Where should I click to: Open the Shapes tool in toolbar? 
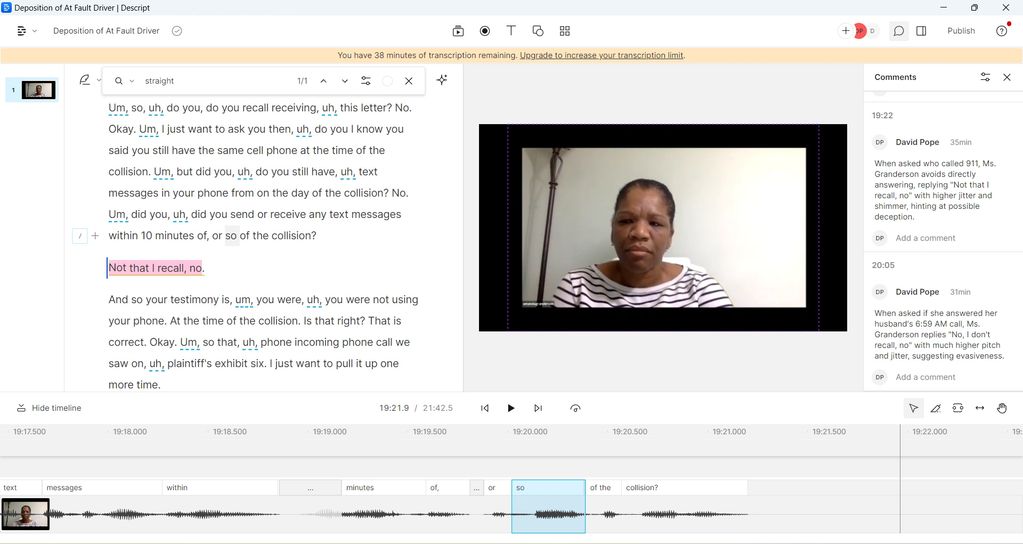click(538, 31)
